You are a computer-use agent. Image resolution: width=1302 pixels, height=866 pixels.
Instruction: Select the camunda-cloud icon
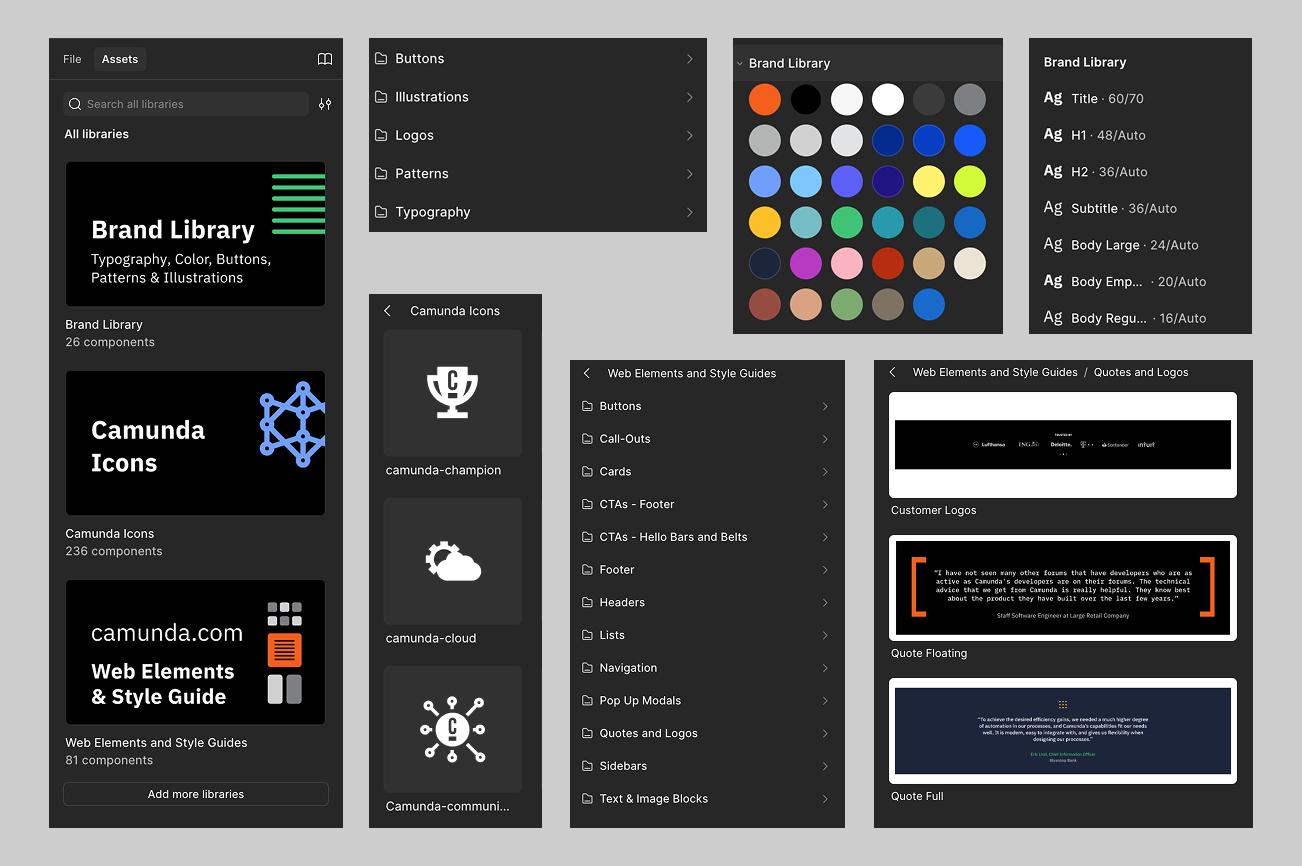(453, 561)
